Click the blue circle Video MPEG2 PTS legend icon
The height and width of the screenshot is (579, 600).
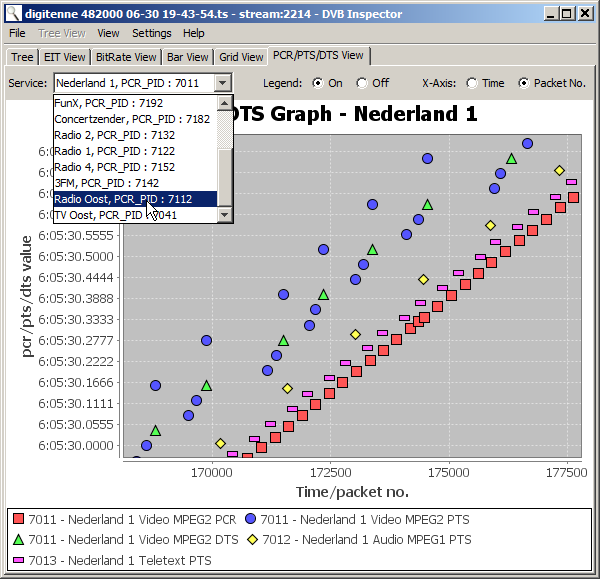(249, 519)
